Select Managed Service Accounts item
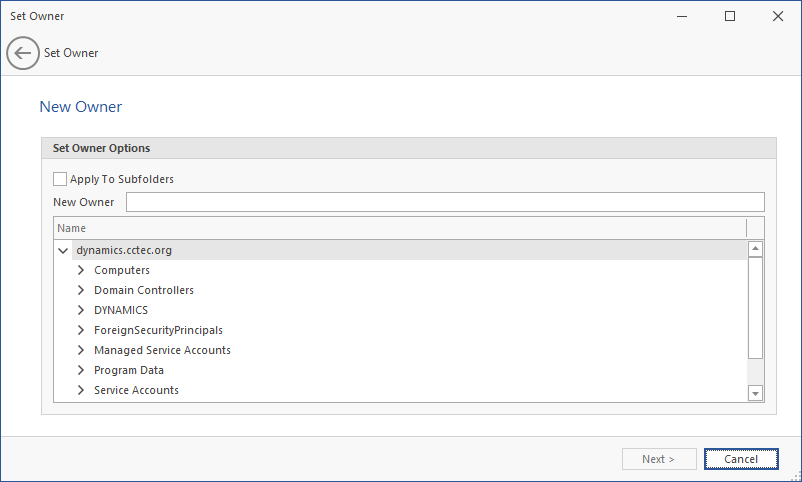 tap(162, 350)
